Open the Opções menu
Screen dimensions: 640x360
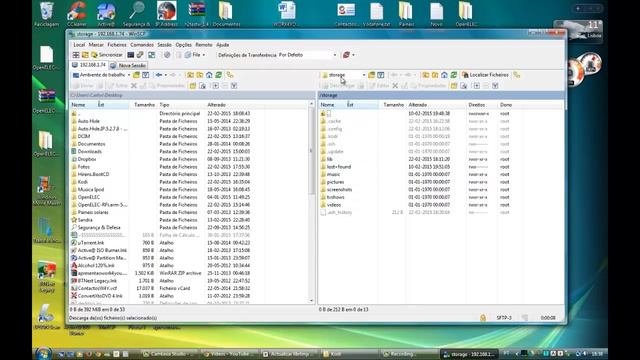point(184,44)
